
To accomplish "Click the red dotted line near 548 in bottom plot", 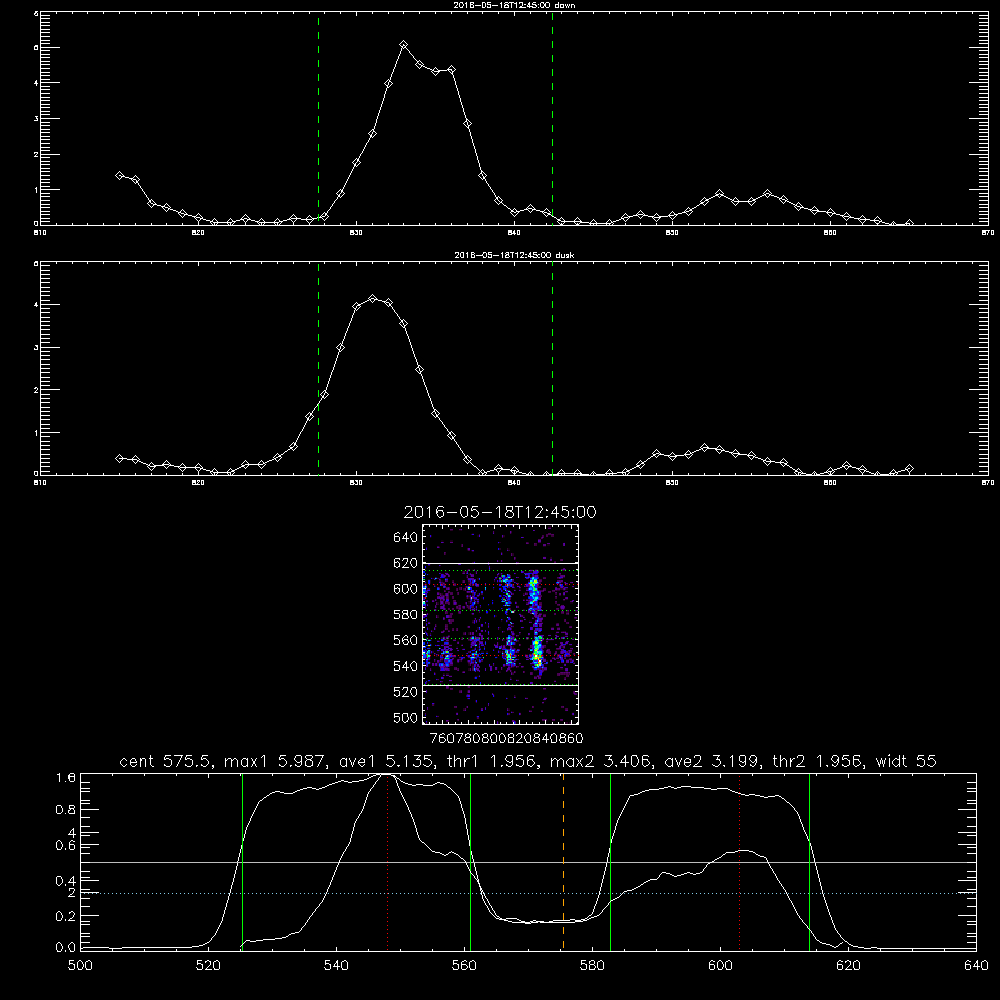I will coord(387,861).
